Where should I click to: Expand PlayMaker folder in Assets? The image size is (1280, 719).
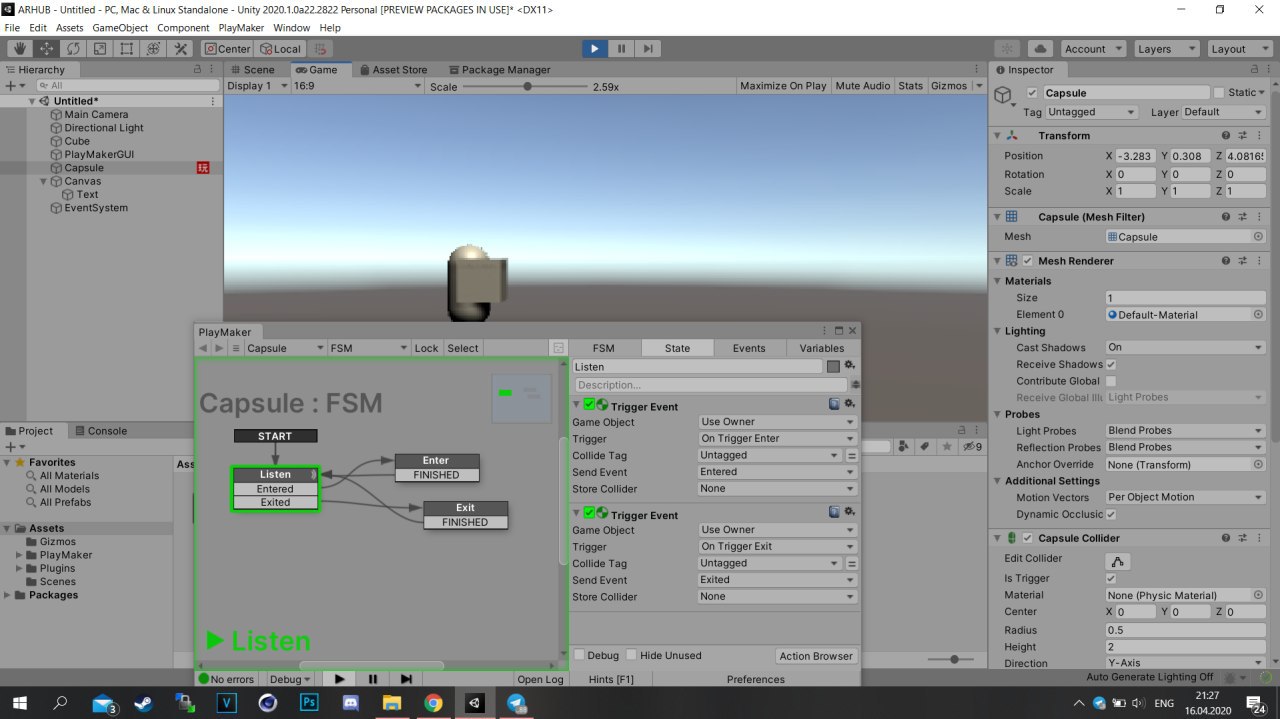pyautogui.click(x=20, y=555)
